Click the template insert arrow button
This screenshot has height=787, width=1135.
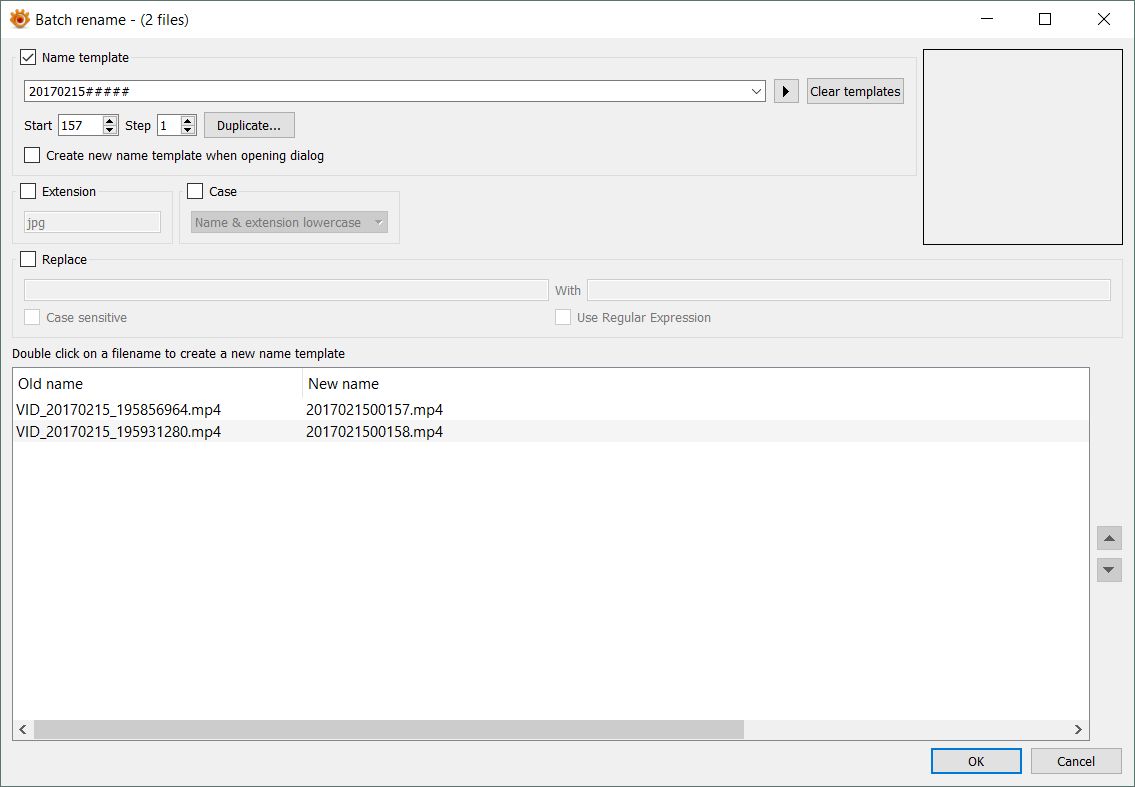785,91
